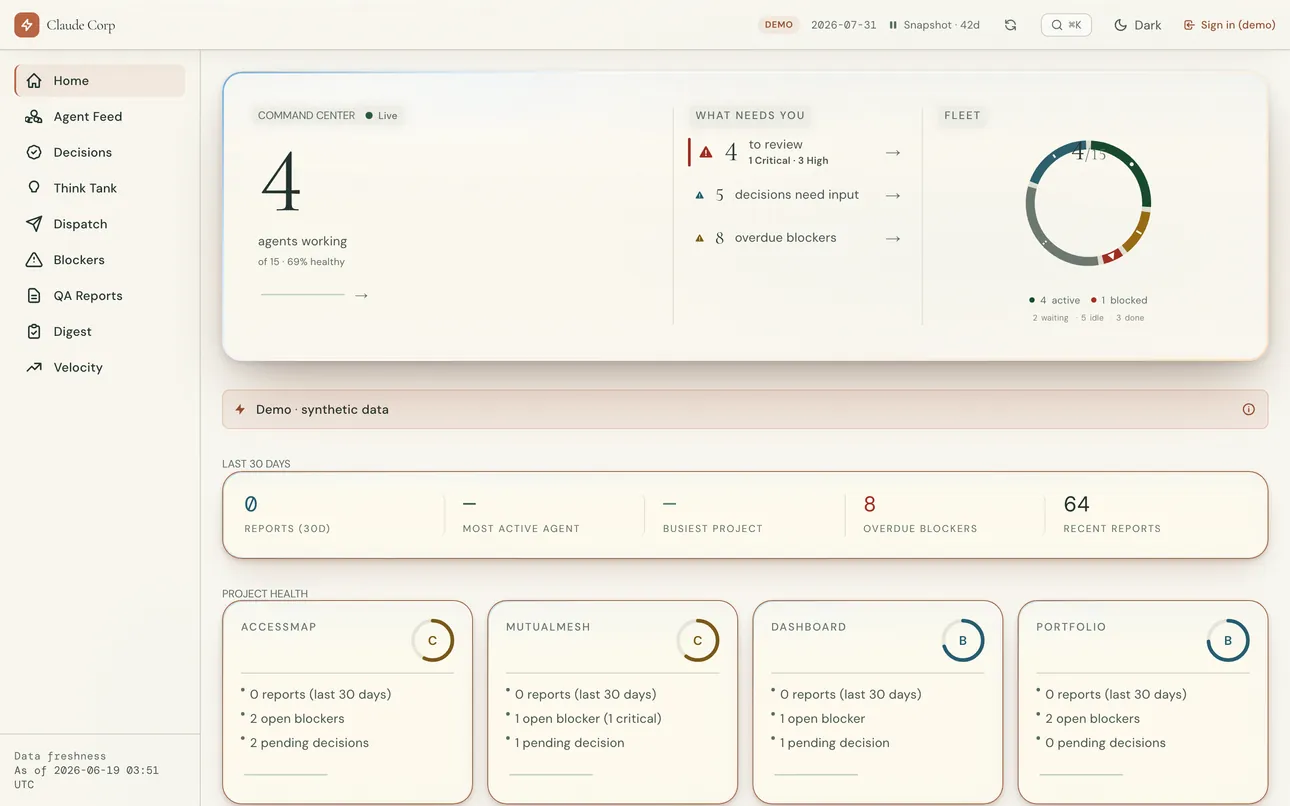1290x806 pixels.
Task: Open the Blockers page
Action: (x=100, y=260)
